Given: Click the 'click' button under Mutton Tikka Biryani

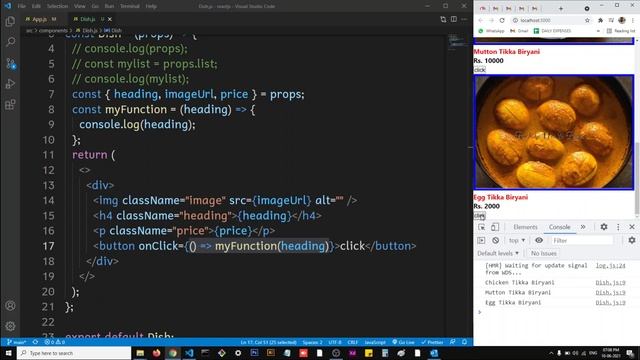Looking at the screenshot, I should pos(480,70).
